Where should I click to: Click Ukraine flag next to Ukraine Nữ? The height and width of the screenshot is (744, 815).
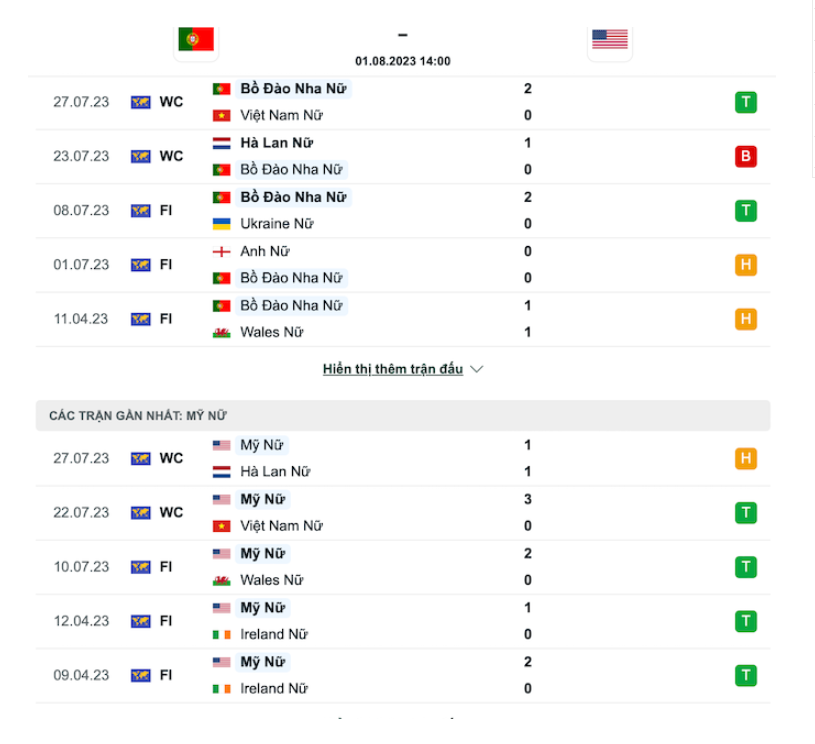pyautogui.click(x=221, y=224)
